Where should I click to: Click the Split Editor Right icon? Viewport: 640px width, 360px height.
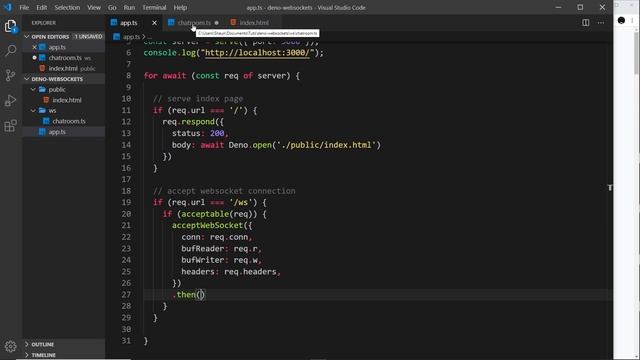[586, 23]
